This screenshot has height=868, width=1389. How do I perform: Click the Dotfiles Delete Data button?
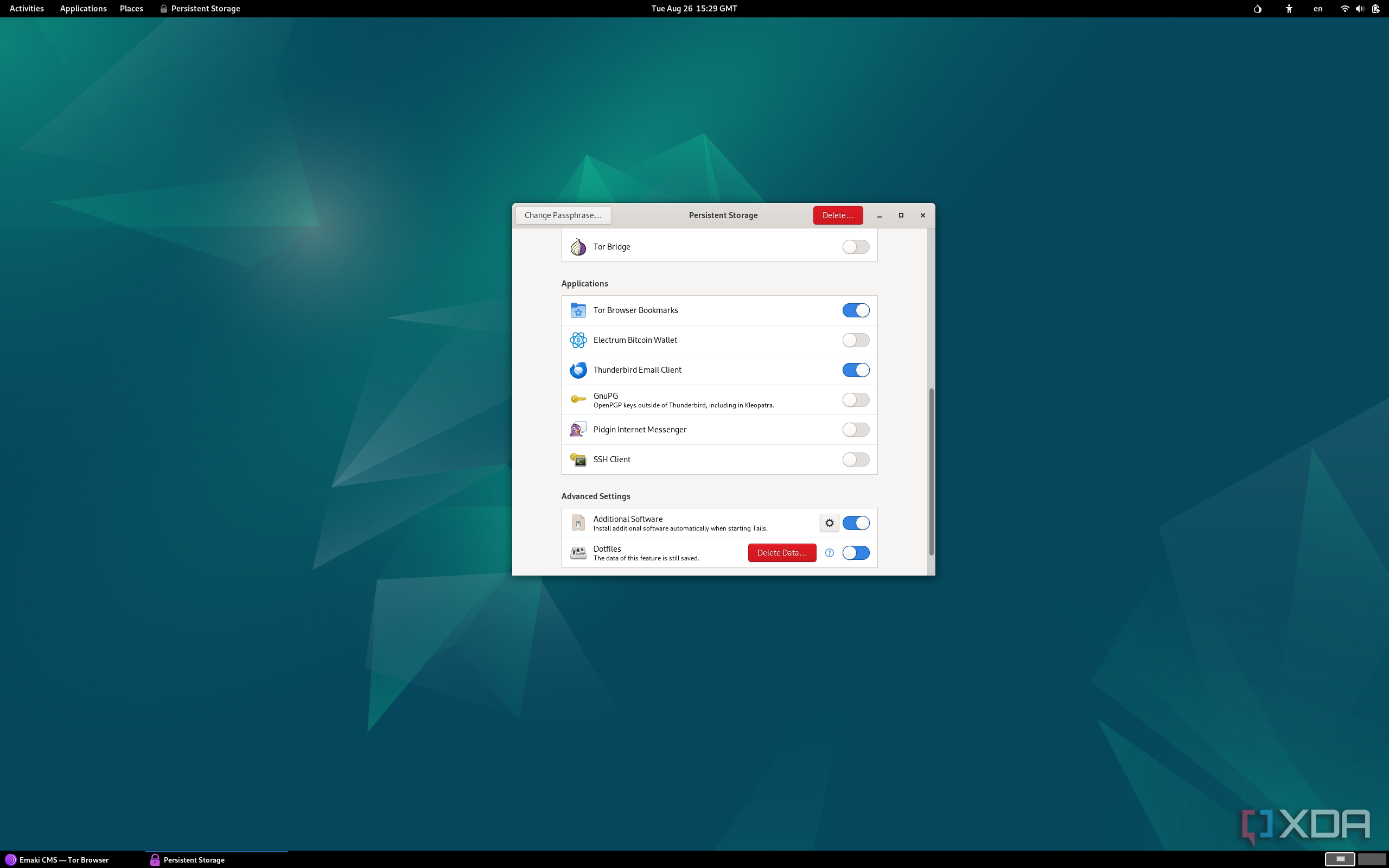point(781,552)
